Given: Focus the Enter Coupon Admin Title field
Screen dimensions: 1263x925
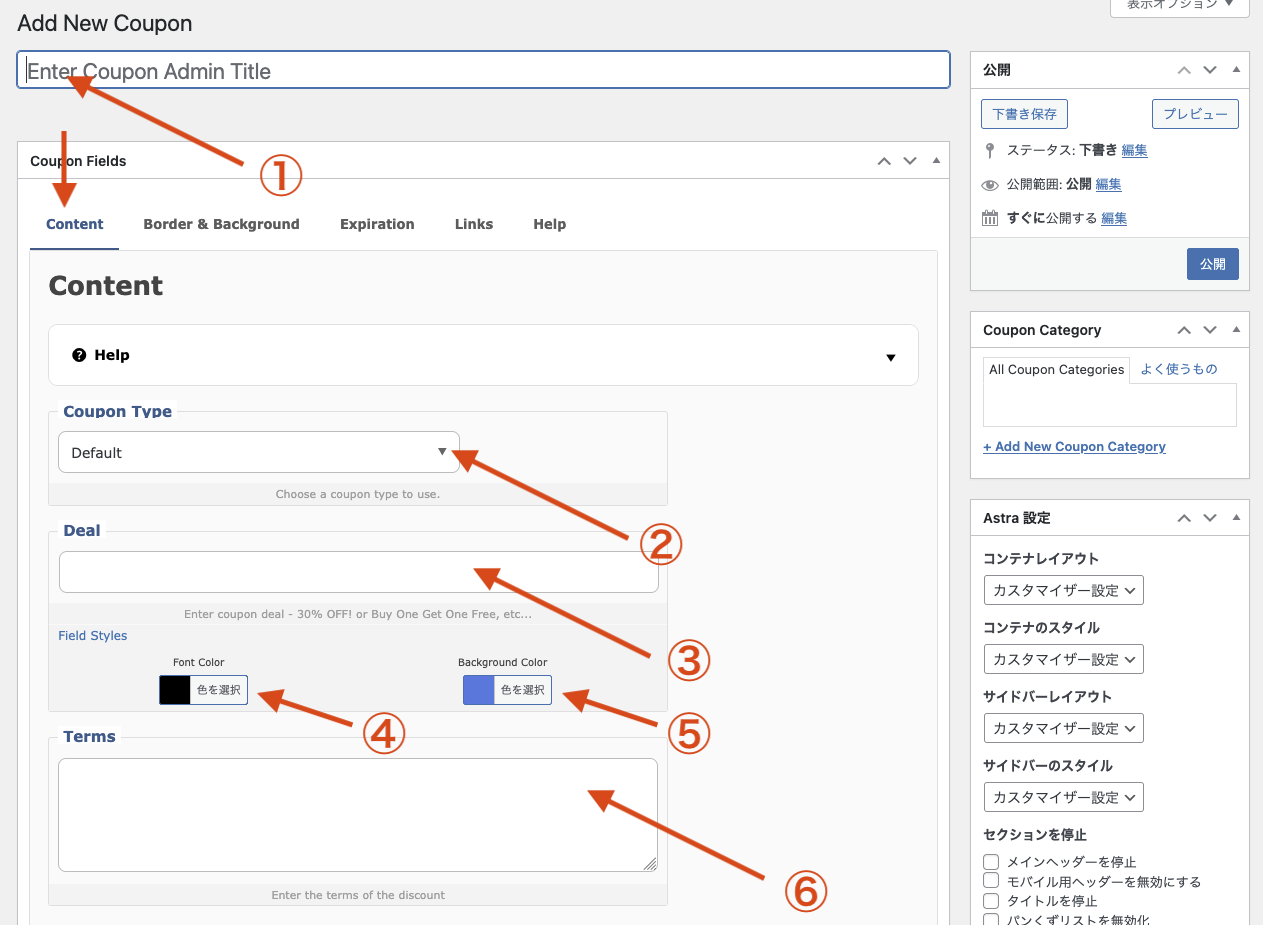Looking at the screenshot, I should (483, 71).
